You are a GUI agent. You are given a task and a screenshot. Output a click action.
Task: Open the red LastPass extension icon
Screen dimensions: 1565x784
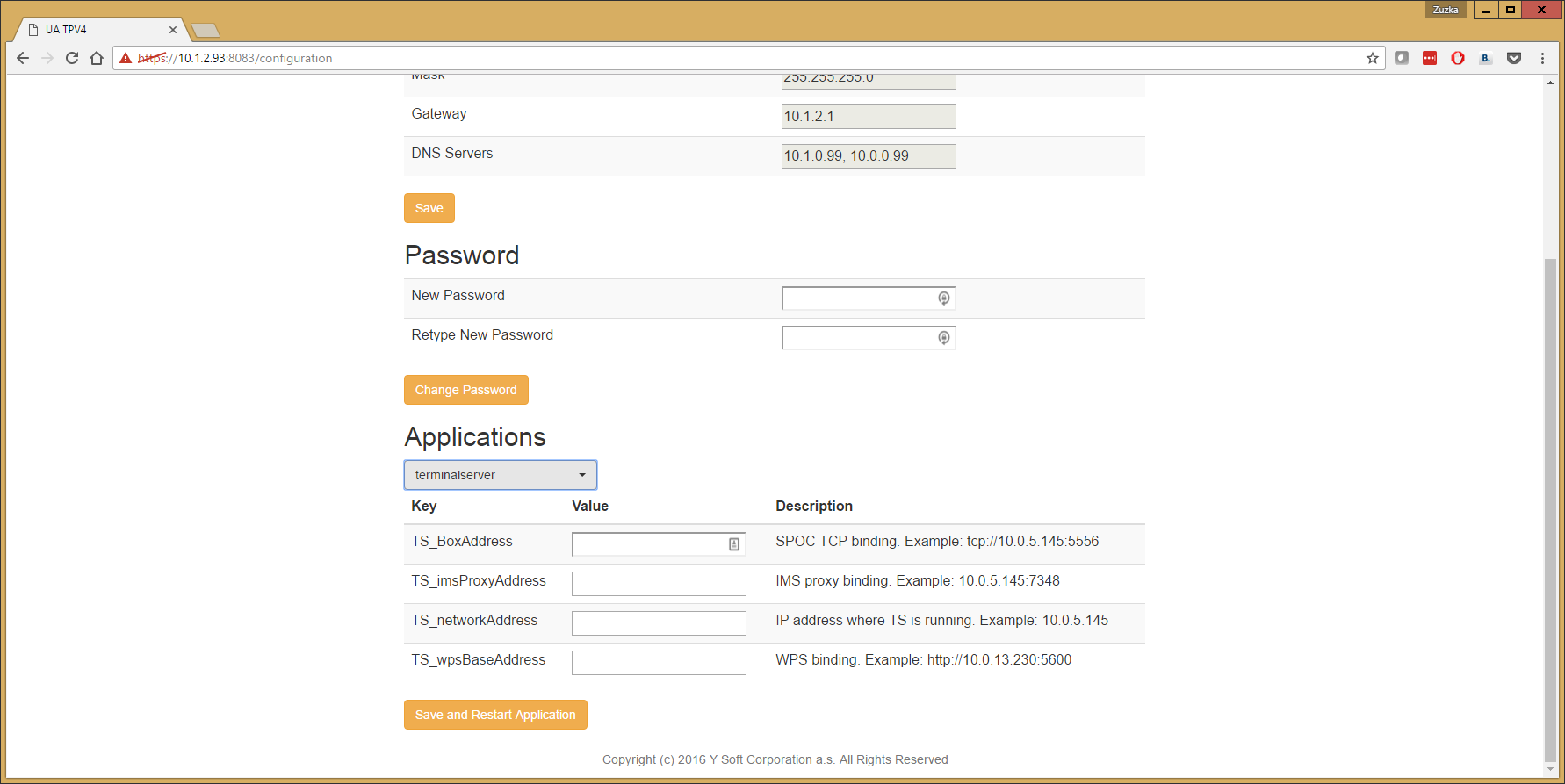point(1430,58)
